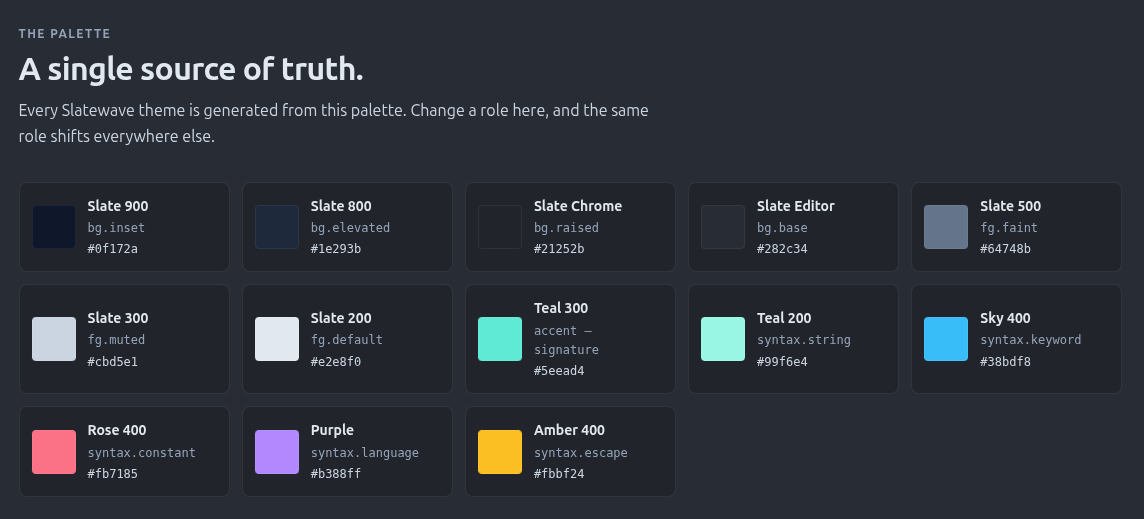Click the Teal 200 color swatch
Image resolution: width=1144 pixels, height=519 pixels.
coord(723,339)
